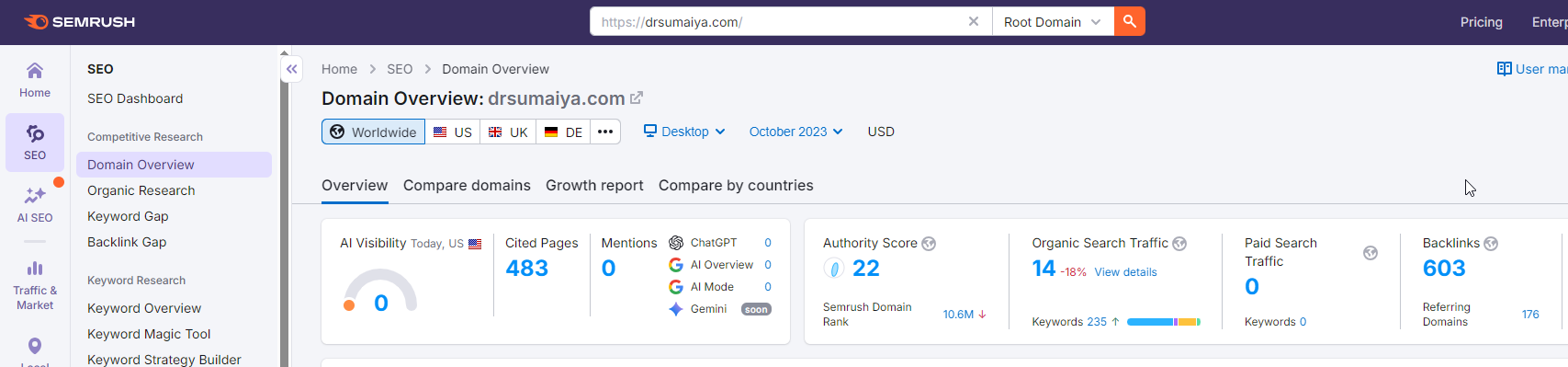Switch to the Overview tab
The height and width of the screenshot is (367, 1568).
pos(355,185)
